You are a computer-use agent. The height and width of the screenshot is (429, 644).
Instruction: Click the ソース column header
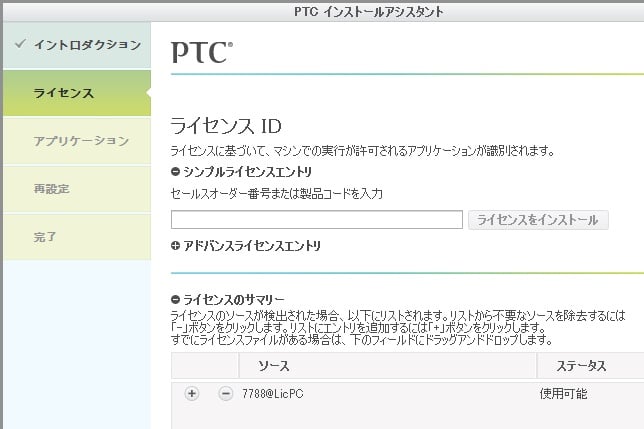pyautogui.click(x=273, y=367)
